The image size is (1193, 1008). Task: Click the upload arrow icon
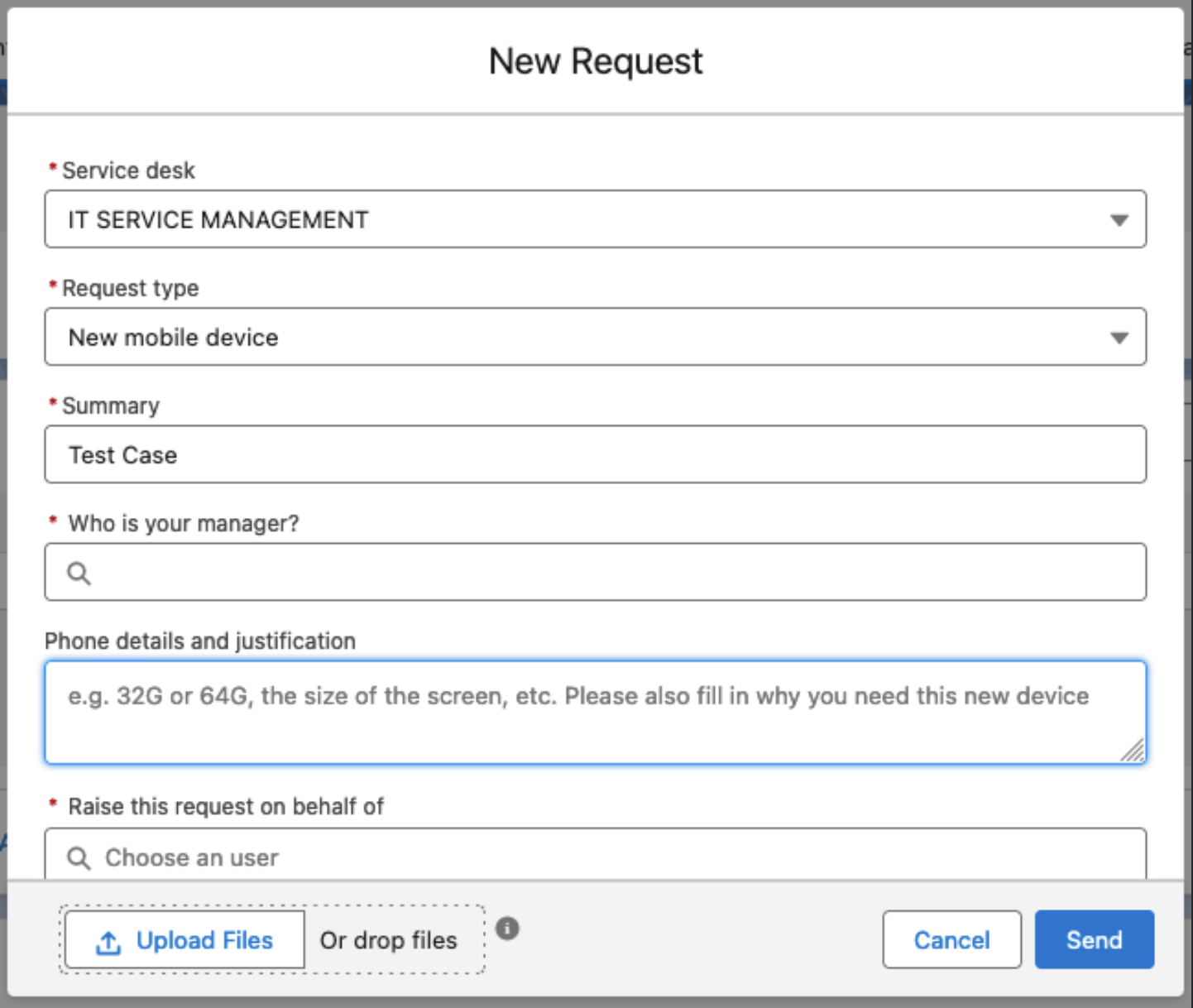(108, 942)
